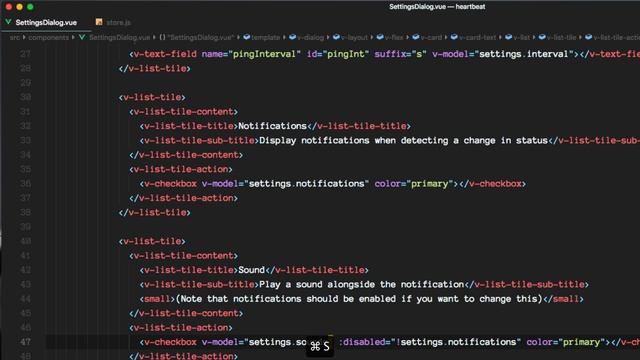The width and height of the screenshot is (640, 360).
Task: Click the "settings.notifications" v-model on line 36
Action: [x=306, y=184]
